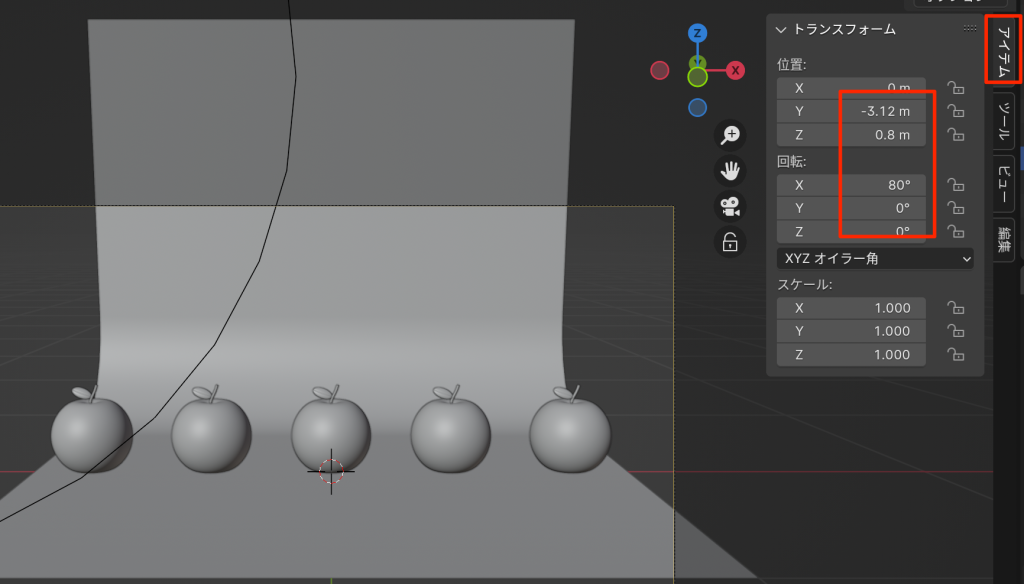Viewport: 1024px width, 584px height.
Task: Click the unlabeled blue negative Z gizmo circle
Action: point(698,107)
